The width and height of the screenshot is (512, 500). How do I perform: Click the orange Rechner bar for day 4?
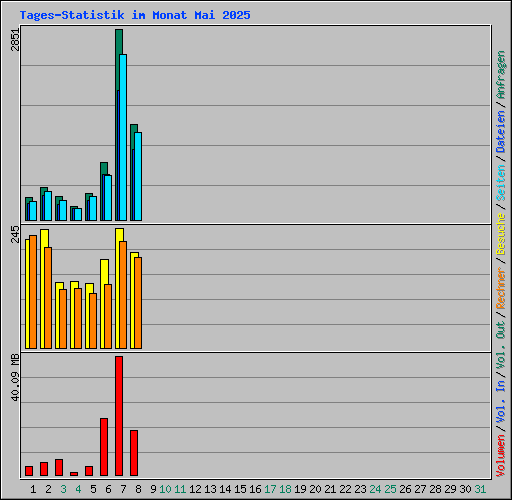(x=78, y=318)
